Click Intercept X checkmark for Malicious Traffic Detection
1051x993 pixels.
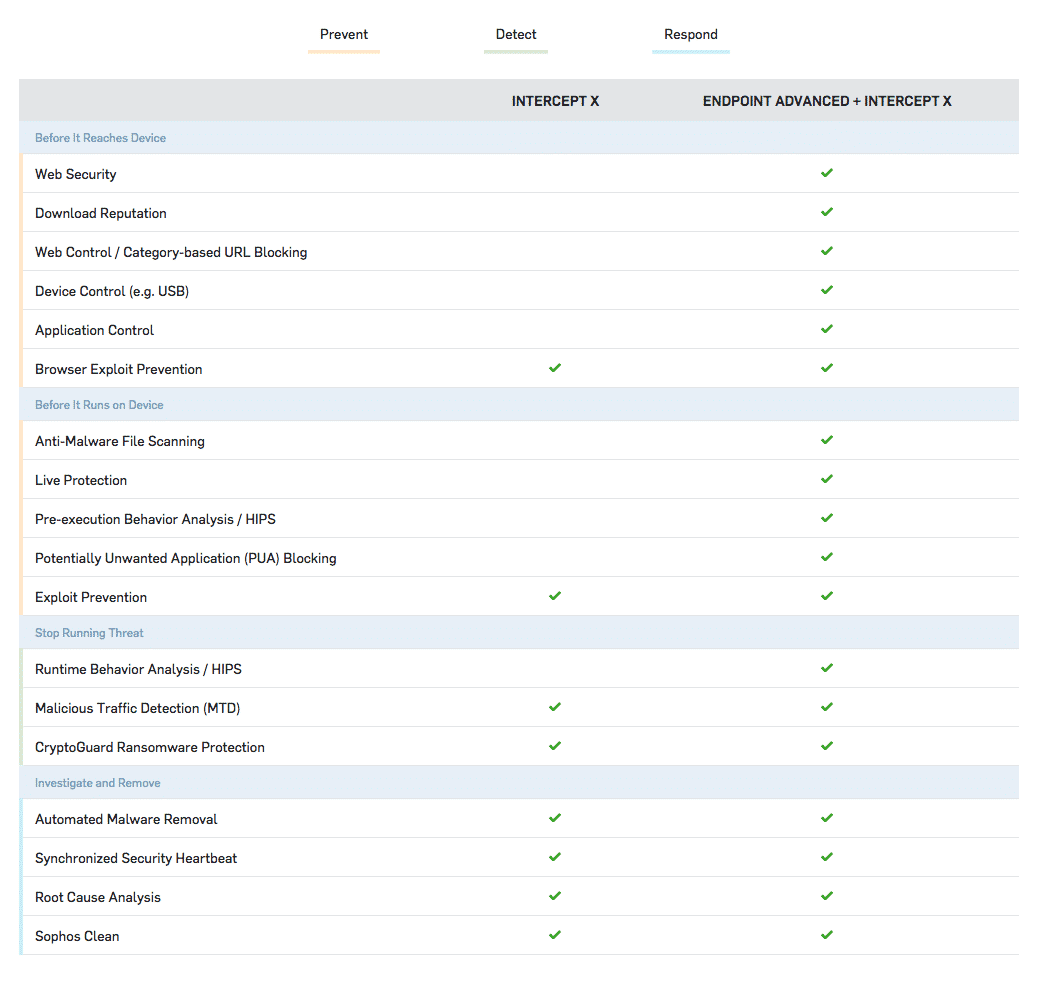555,707
